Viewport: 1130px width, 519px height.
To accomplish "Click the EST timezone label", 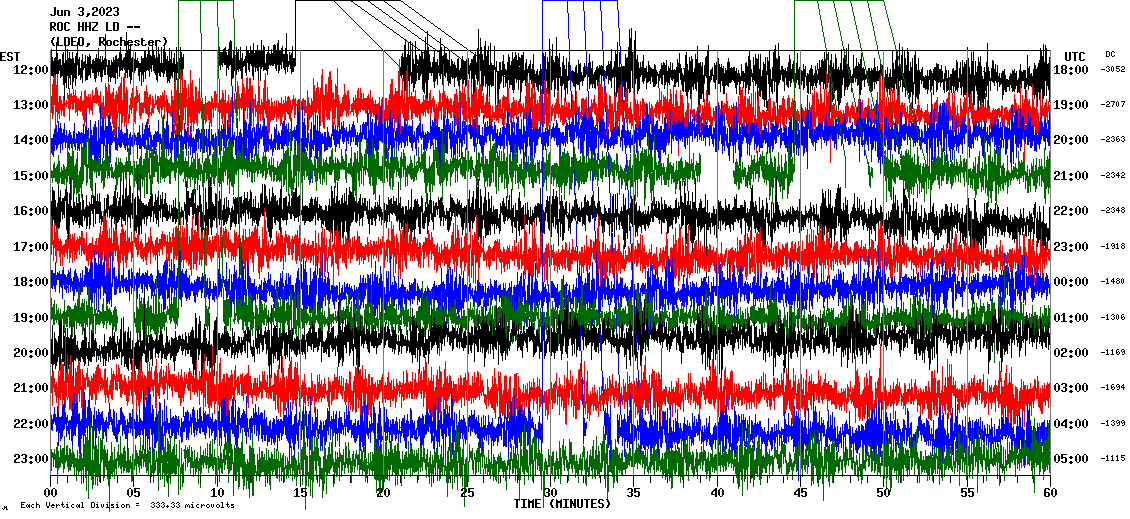I will point(10,56).
